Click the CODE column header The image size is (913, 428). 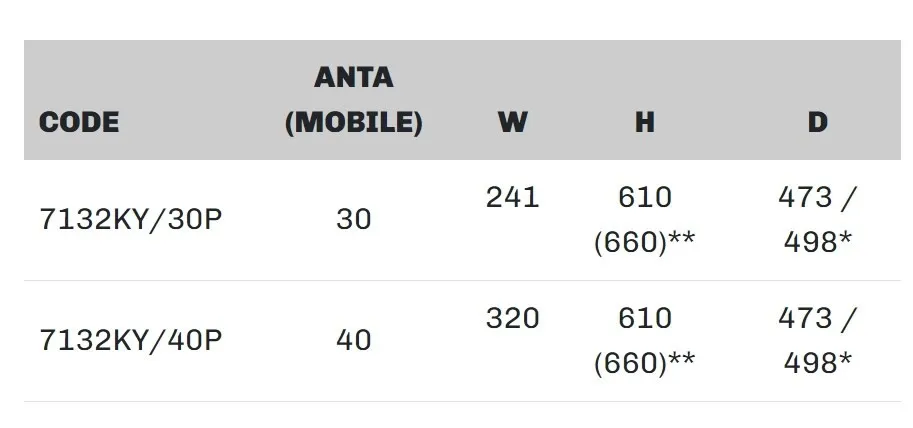(79, 123)
